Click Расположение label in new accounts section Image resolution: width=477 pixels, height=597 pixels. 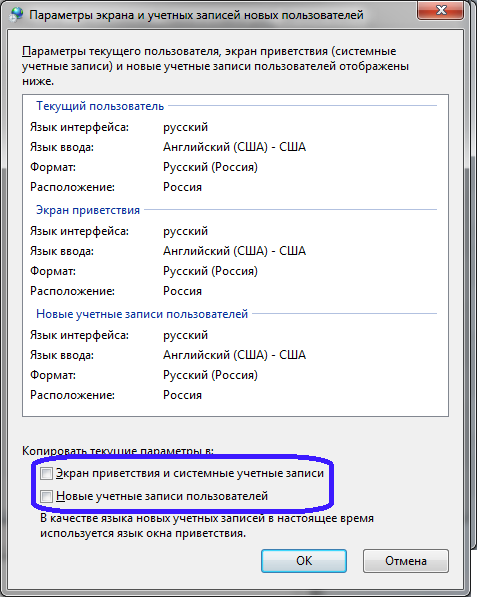[72, 395]
